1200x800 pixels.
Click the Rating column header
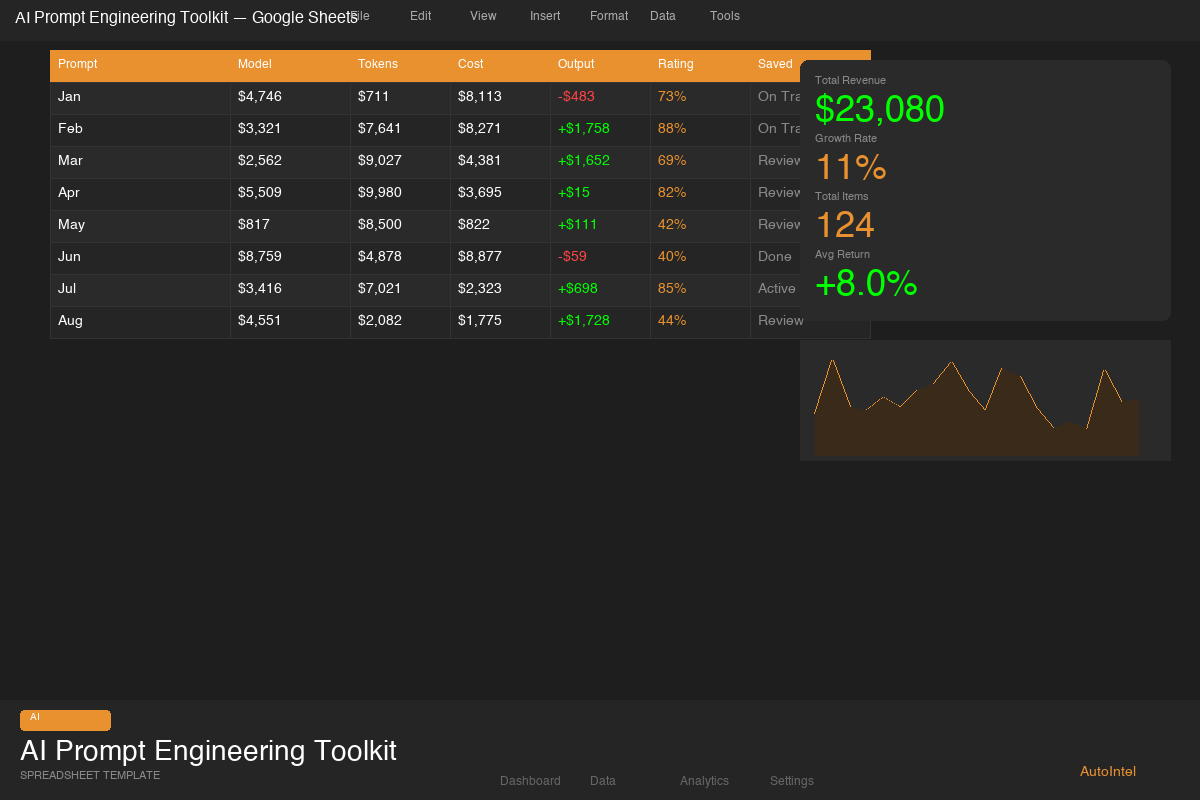pos(676,64)
